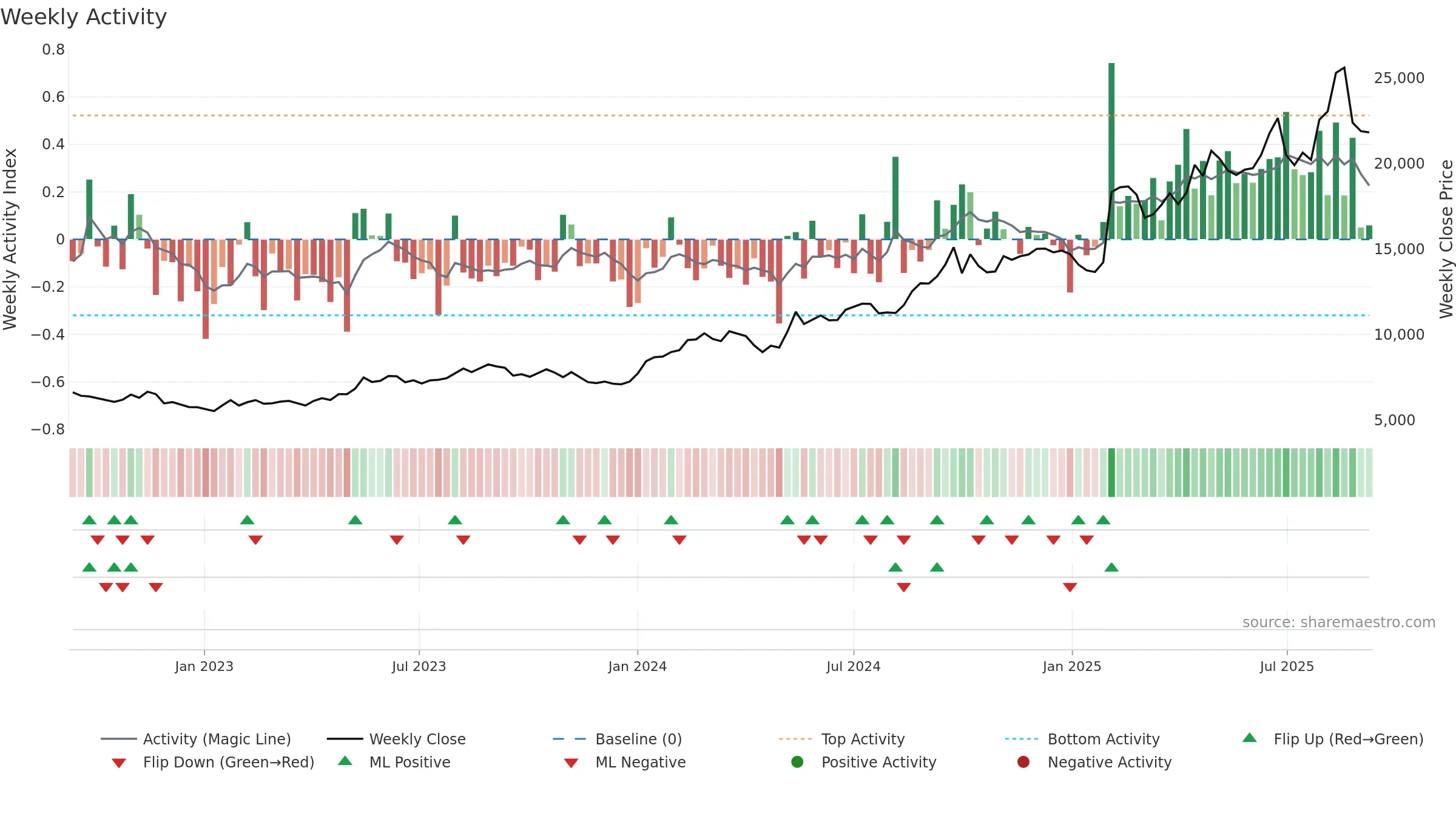Toggle the Bottom Activity legend entry
Image resolution: width=1456 pixels, height=819 pixels.
[1082, 739]
